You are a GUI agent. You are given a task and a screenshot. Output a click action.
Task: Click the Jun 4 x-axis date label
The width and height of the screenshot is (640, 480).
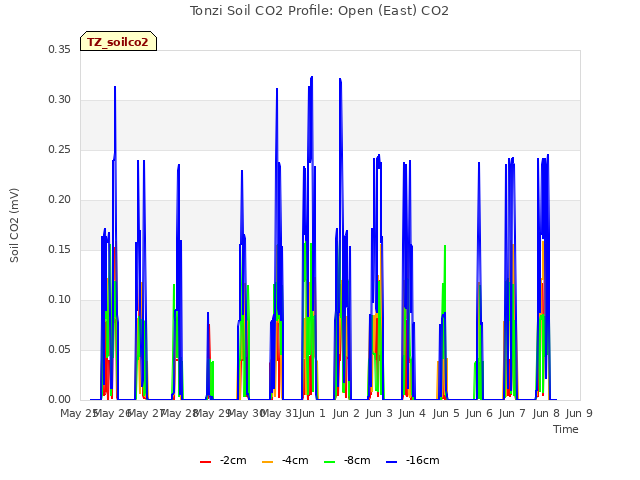coord(412,413)
